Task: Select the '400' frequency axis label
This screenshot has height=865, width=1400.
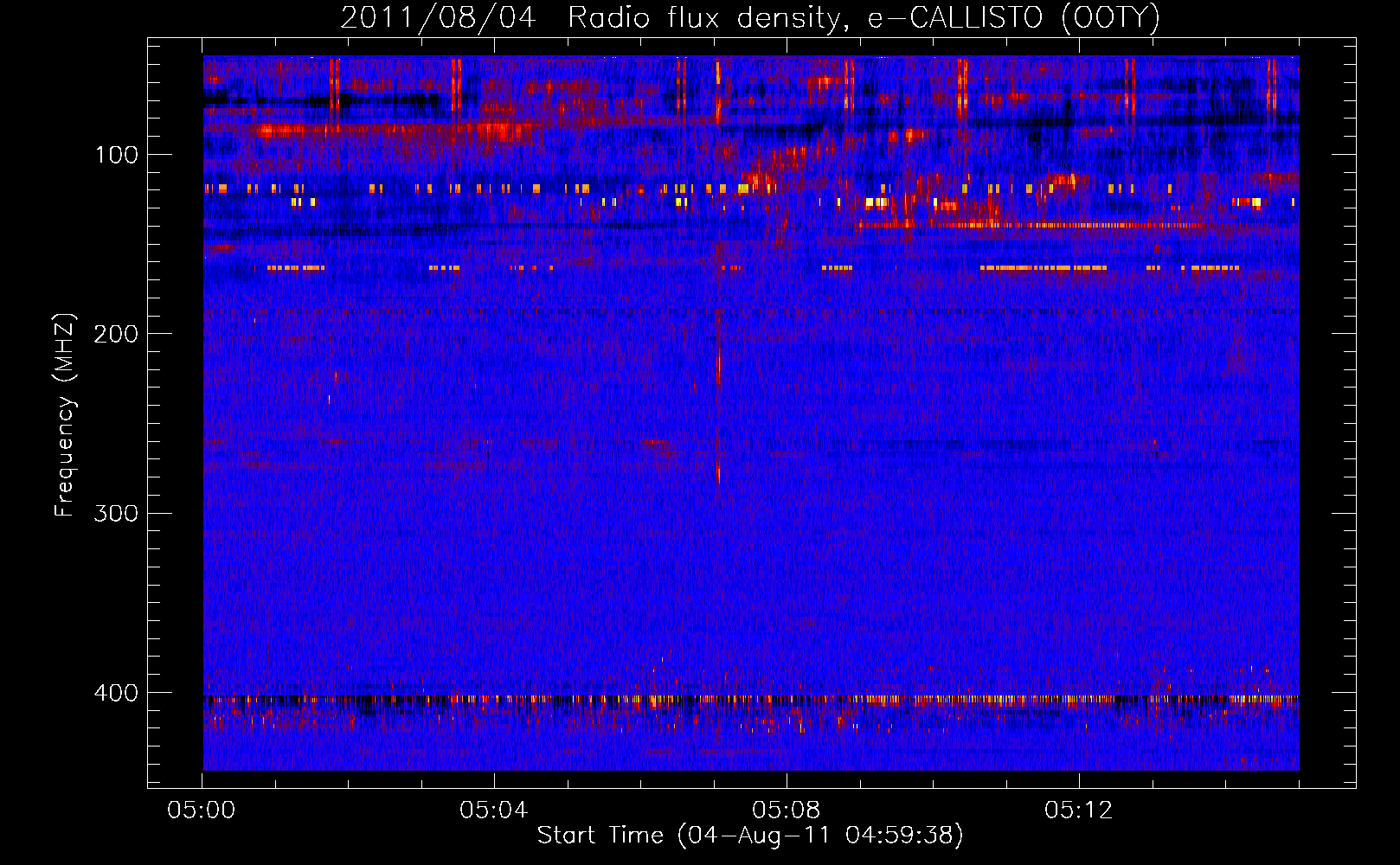Action: [x=116, y=693]
